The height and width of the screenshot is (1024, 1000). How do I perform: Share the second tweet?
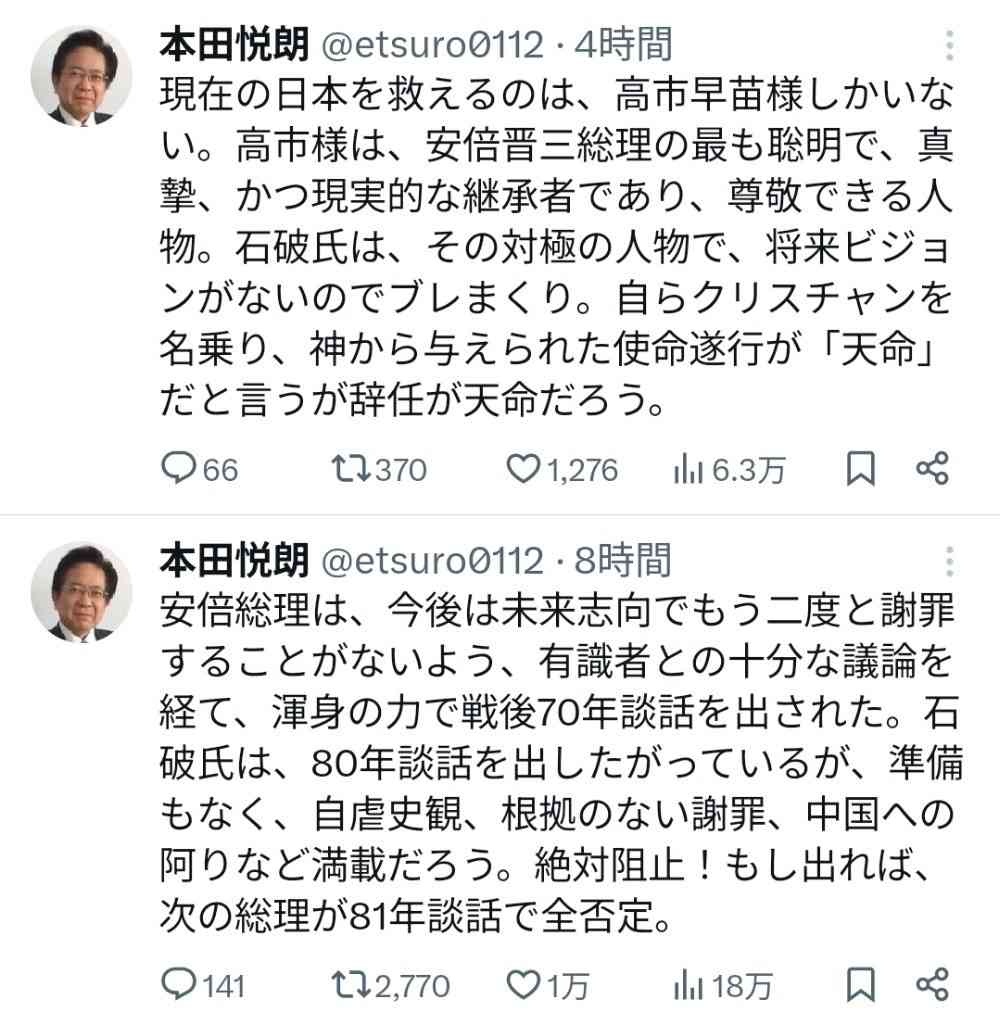click(x=932, y=985)
